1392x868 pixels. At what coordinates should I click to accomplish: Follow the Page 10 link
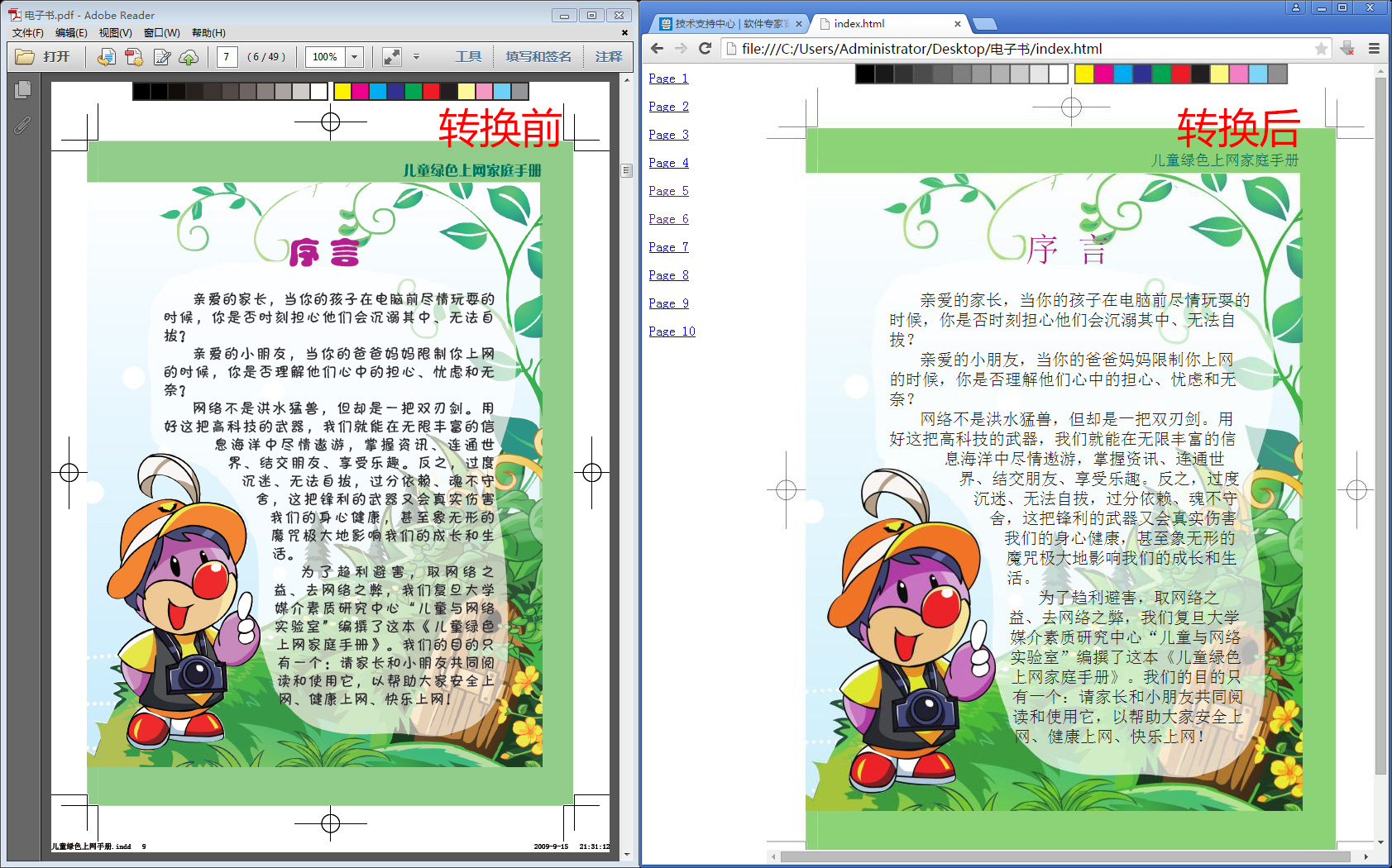[x=672, y=331]
